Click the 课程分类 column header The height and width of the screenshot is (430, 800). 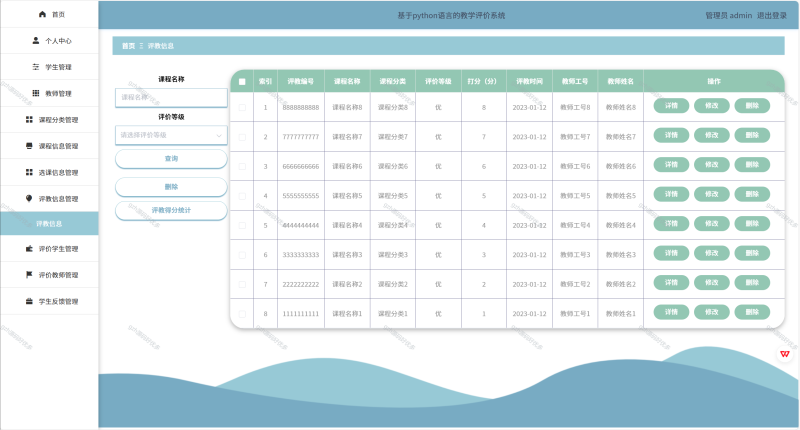click(x=392, y=82)
